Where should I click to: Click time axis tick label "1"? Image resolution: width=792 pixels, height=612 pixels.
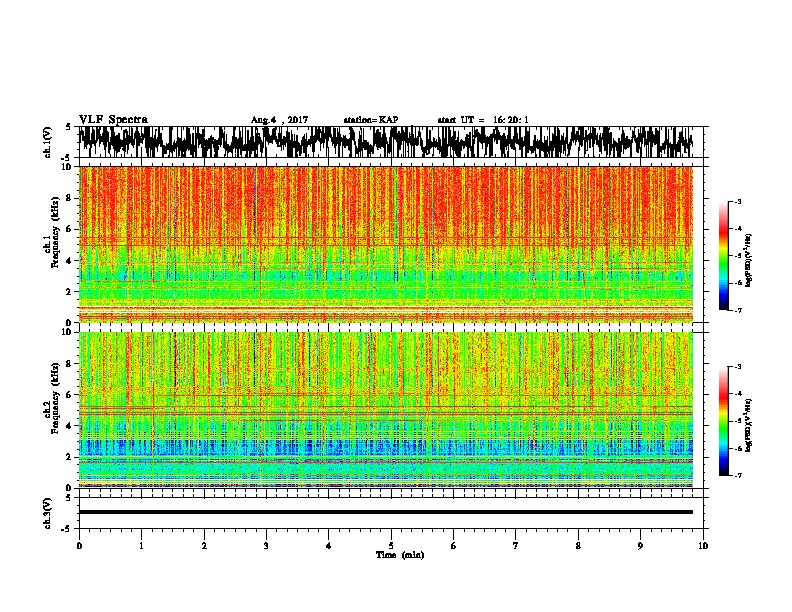pos(141,546)
